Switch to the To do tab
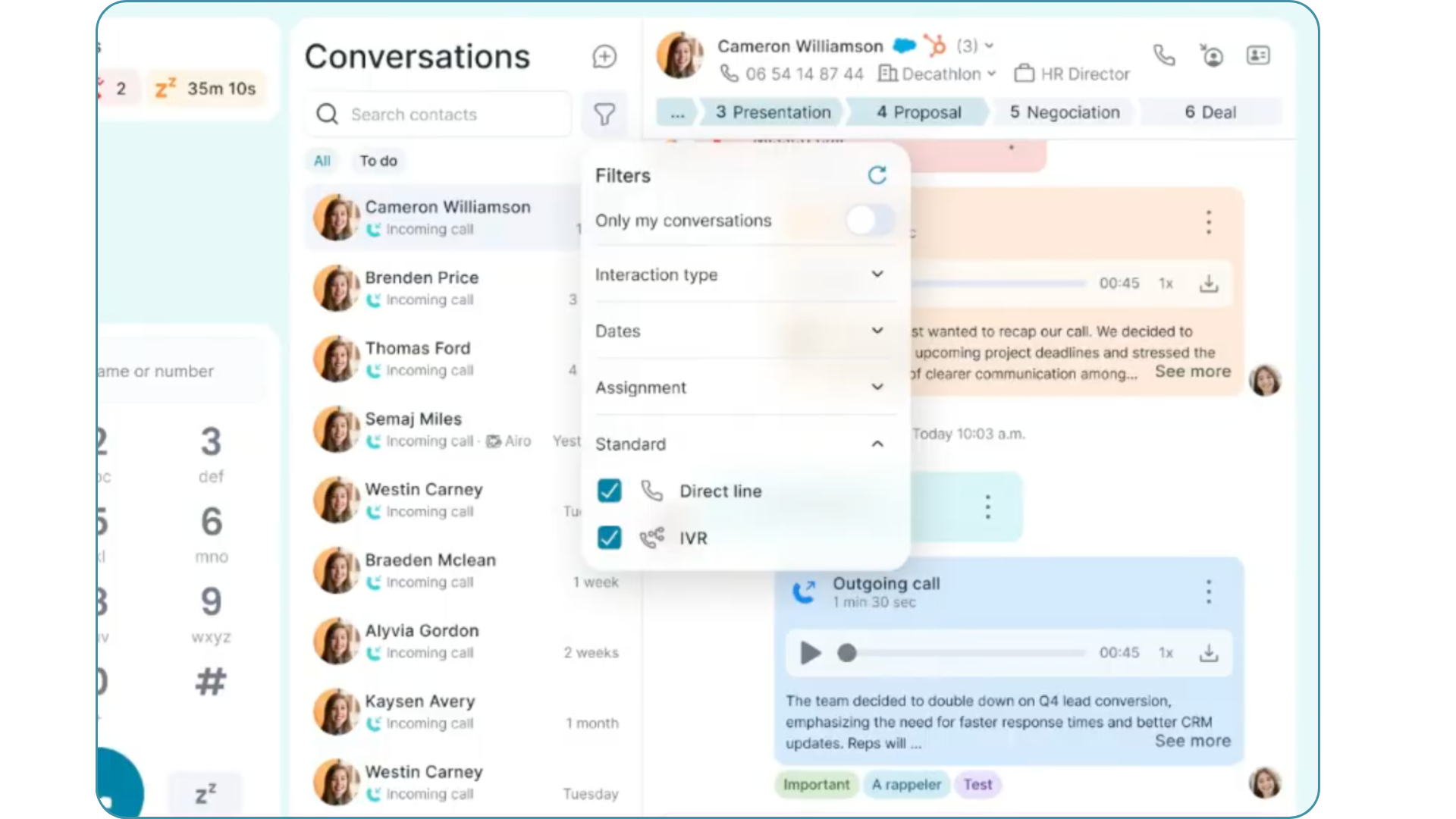 coord(378,161)
